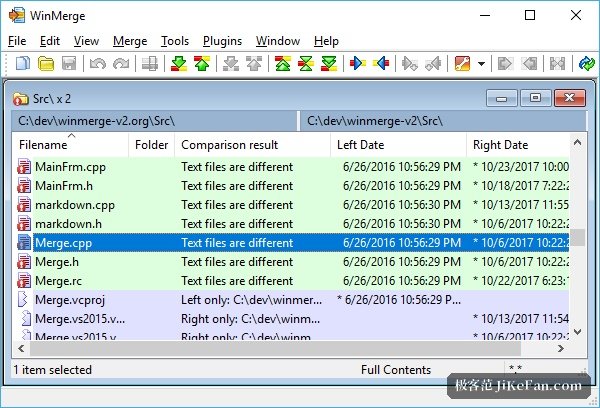Click the All Left toolbar icon
The height and width of the screenshot is (408, 600).
click(x=529, y=63)
